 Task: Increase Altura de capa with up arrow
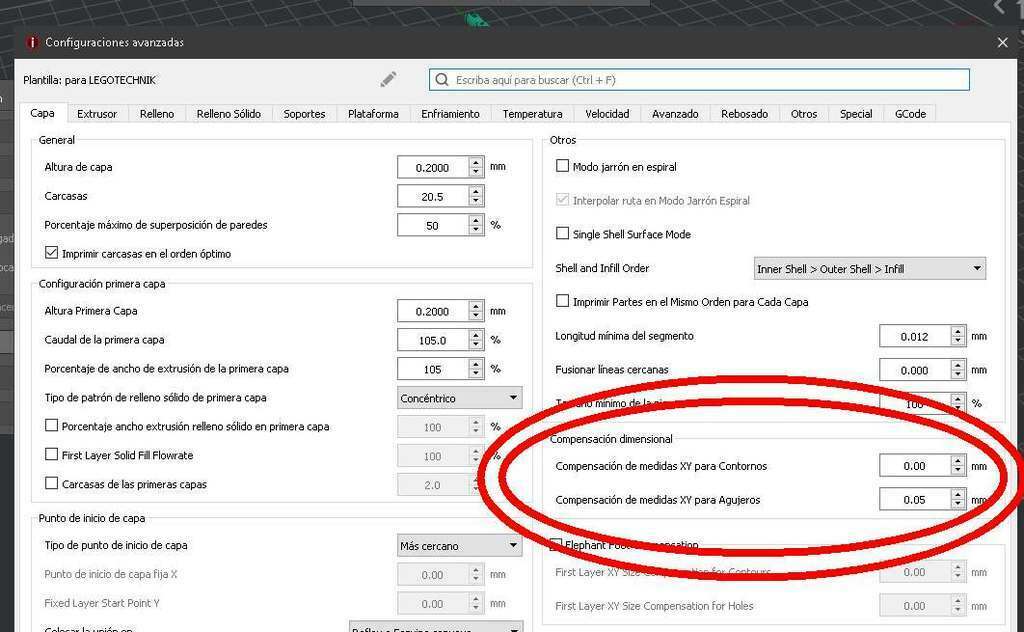click(x=476, y=162)
